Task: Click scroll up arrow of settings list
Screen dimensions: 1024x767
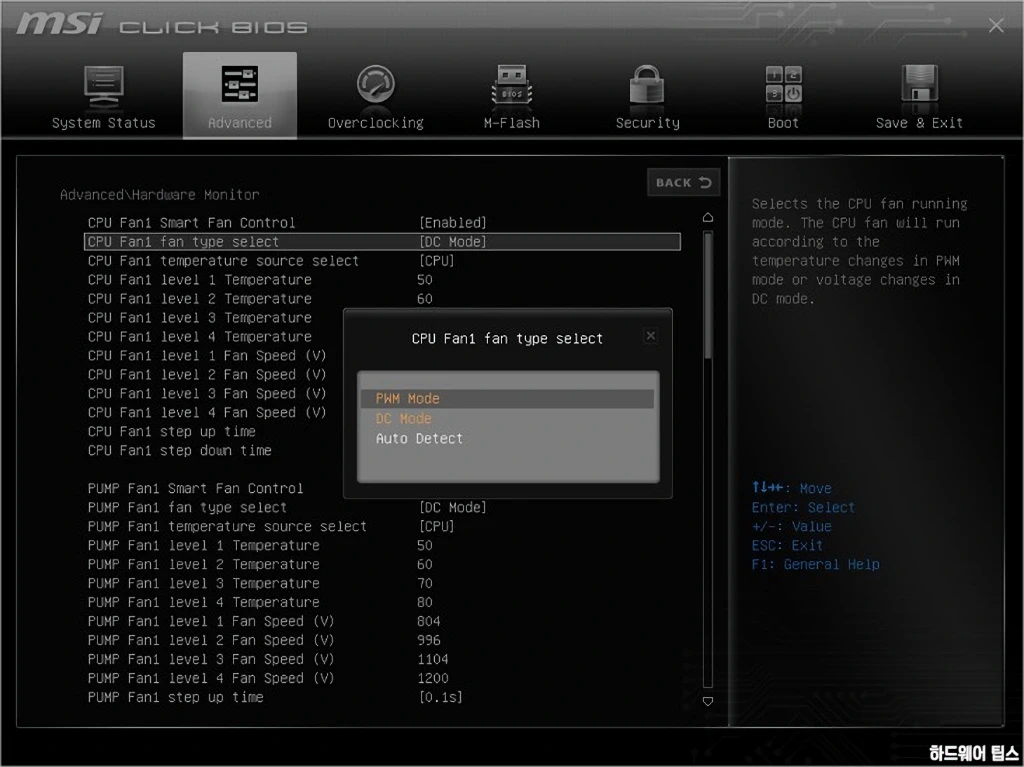Action: click(708, 218)
